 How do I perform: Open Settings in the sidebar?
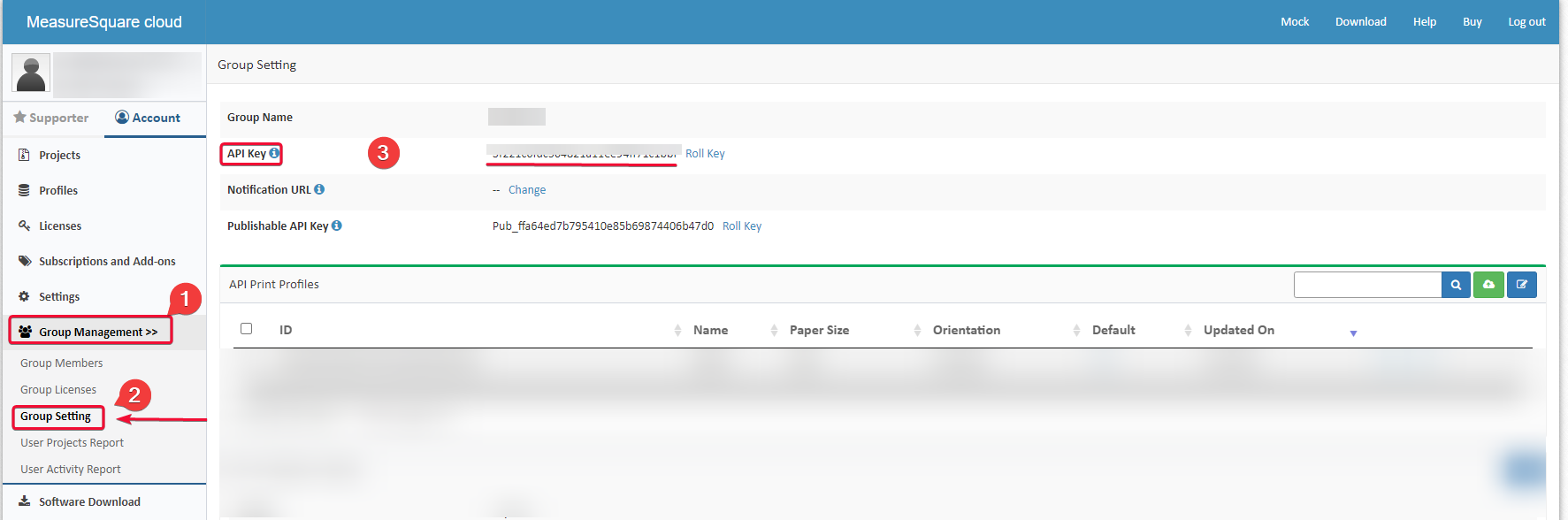(x=59, y=296)
